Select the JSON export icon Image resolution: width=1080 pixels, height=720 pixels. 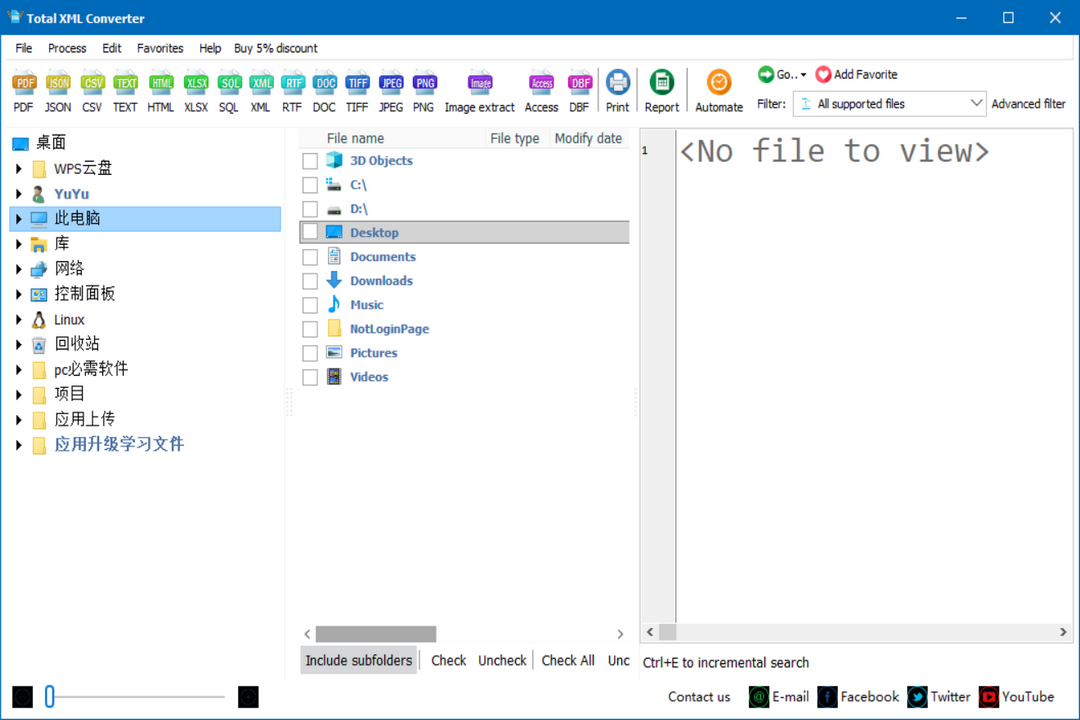58,84
